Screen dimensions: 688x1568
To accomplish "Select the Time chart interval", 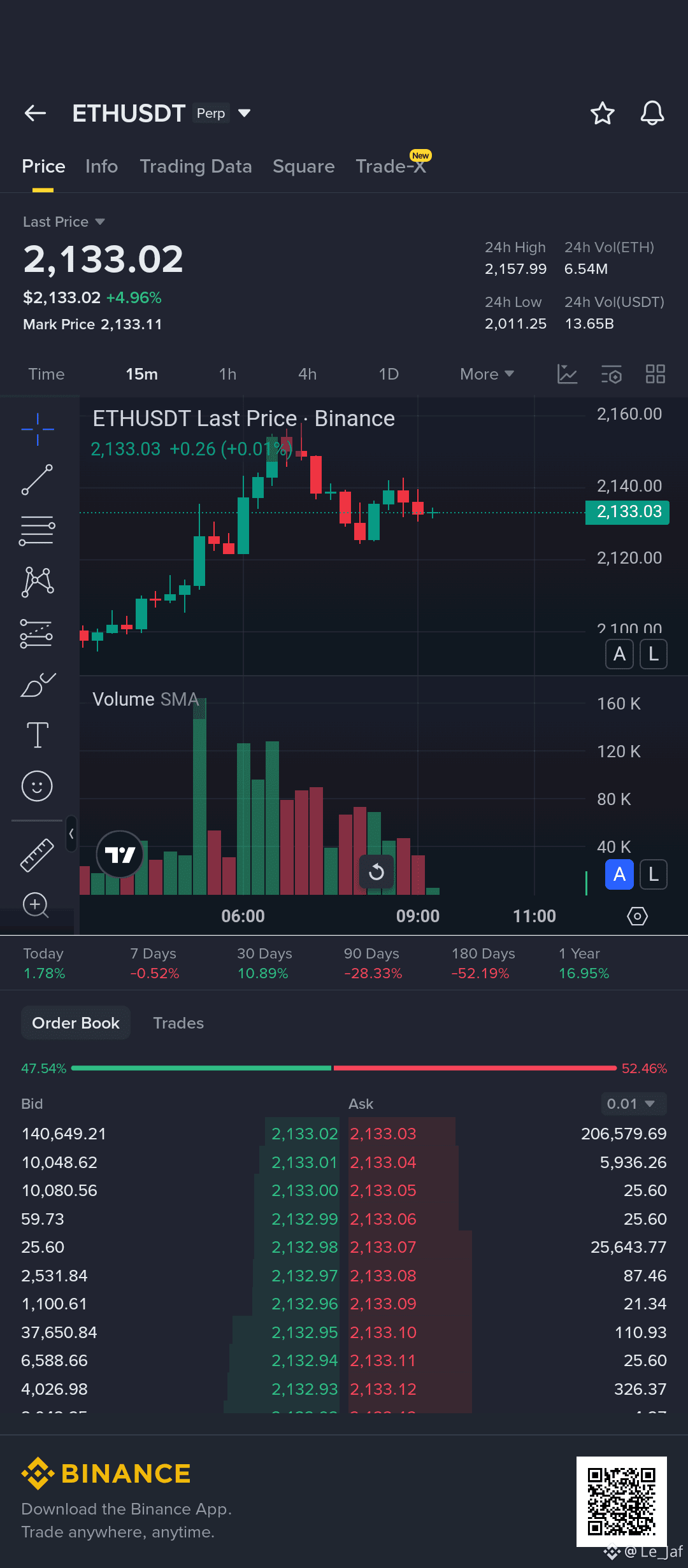I will click(x=47, y=374).
